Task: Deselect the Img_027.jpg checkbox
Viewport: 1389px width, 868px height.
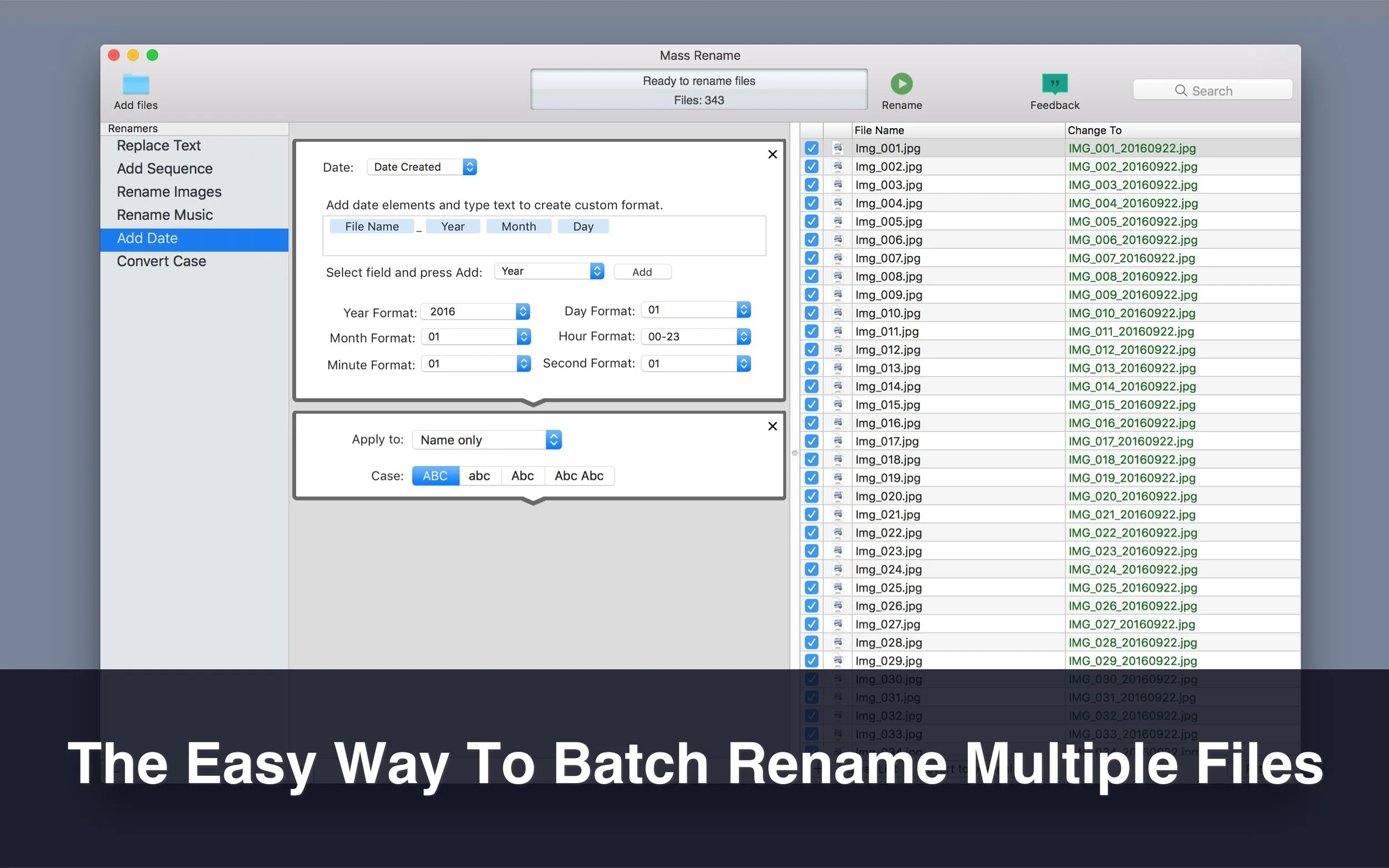Action: pos(811,624)
